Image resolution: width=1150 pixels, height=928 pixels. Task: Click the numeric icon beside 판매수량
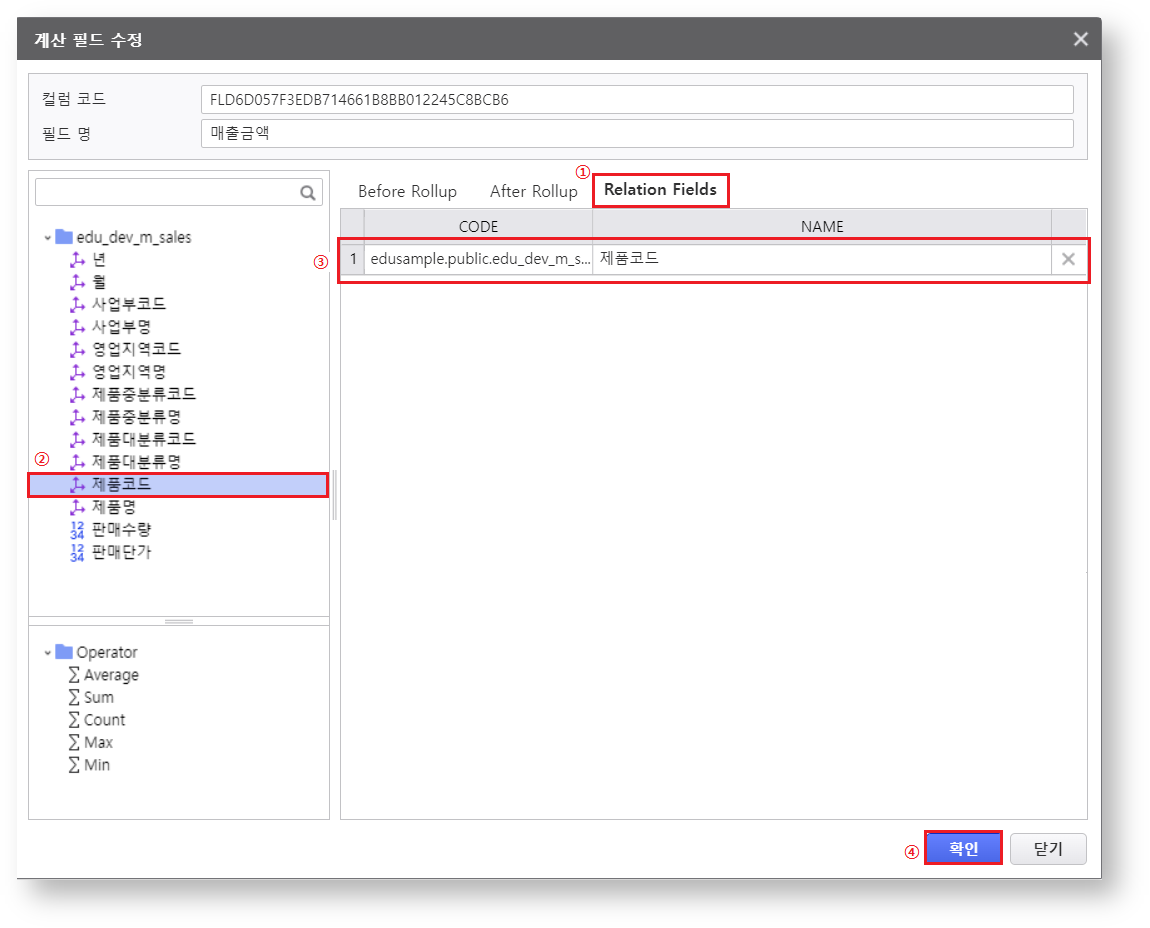[x=78, y=529]
